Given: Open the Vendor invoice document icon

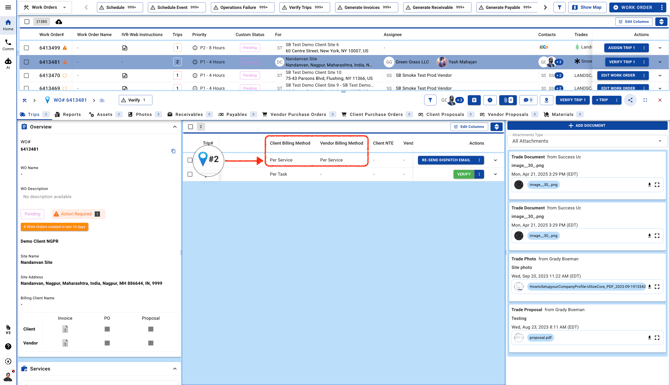Looking at the screenshot, I should (x=65, y=343).
